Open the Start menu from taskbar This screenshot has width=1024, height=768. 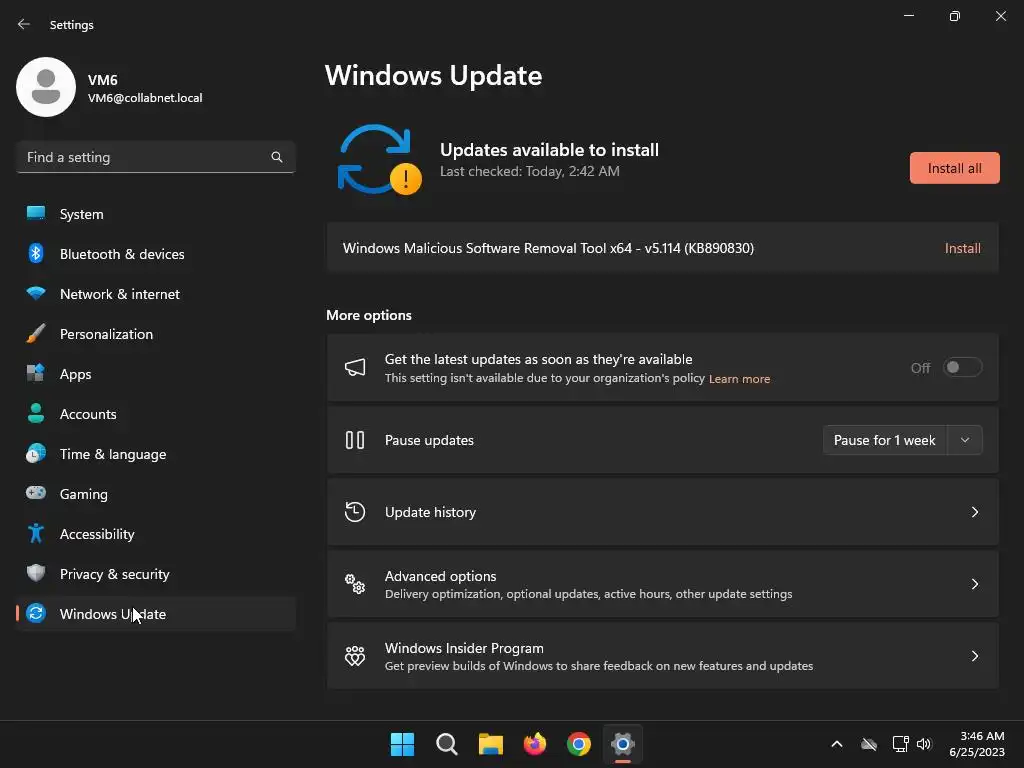402,744
